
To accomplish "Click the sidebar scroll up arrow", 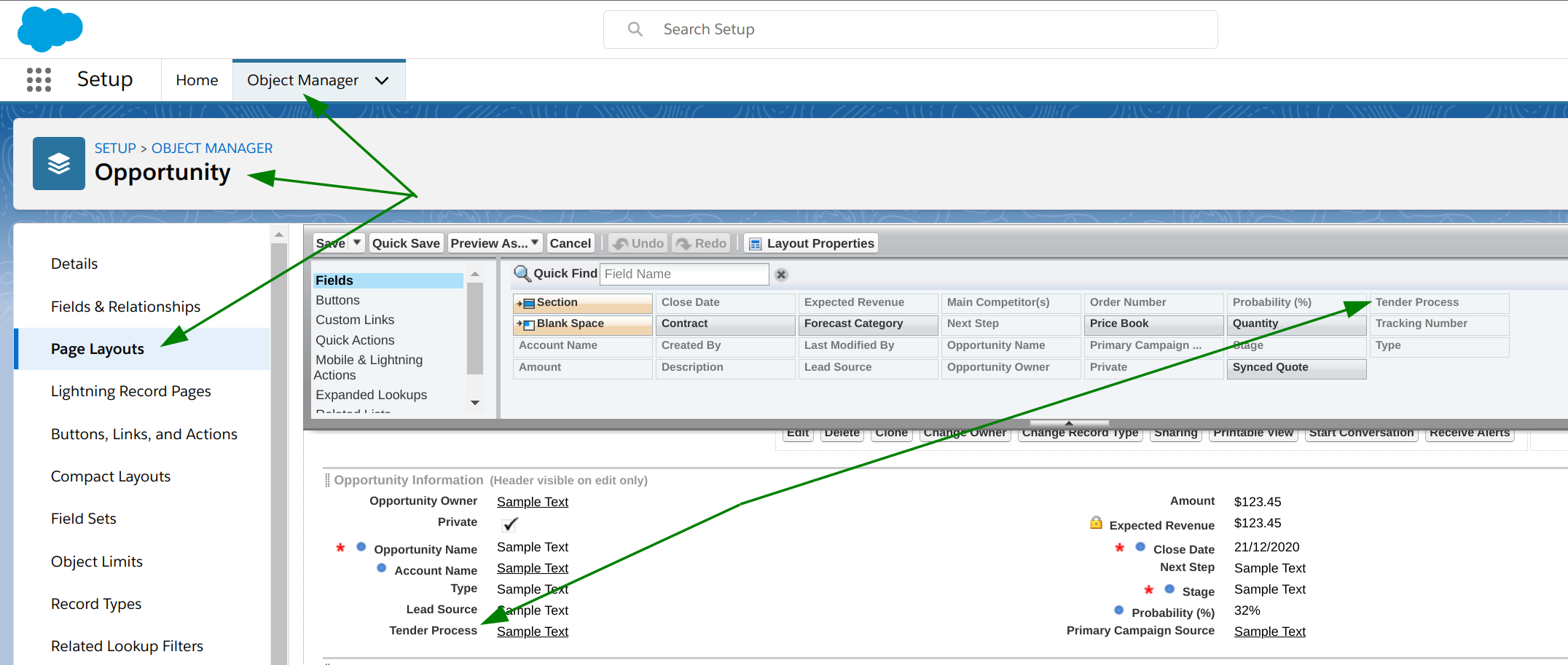I will (x=278, y=235).
